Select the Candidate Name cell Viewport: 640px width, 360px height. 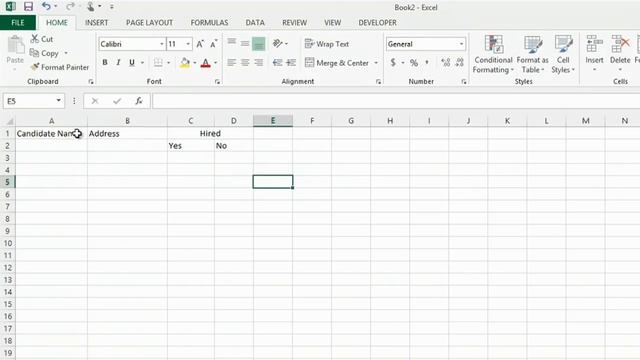[51, 133]
